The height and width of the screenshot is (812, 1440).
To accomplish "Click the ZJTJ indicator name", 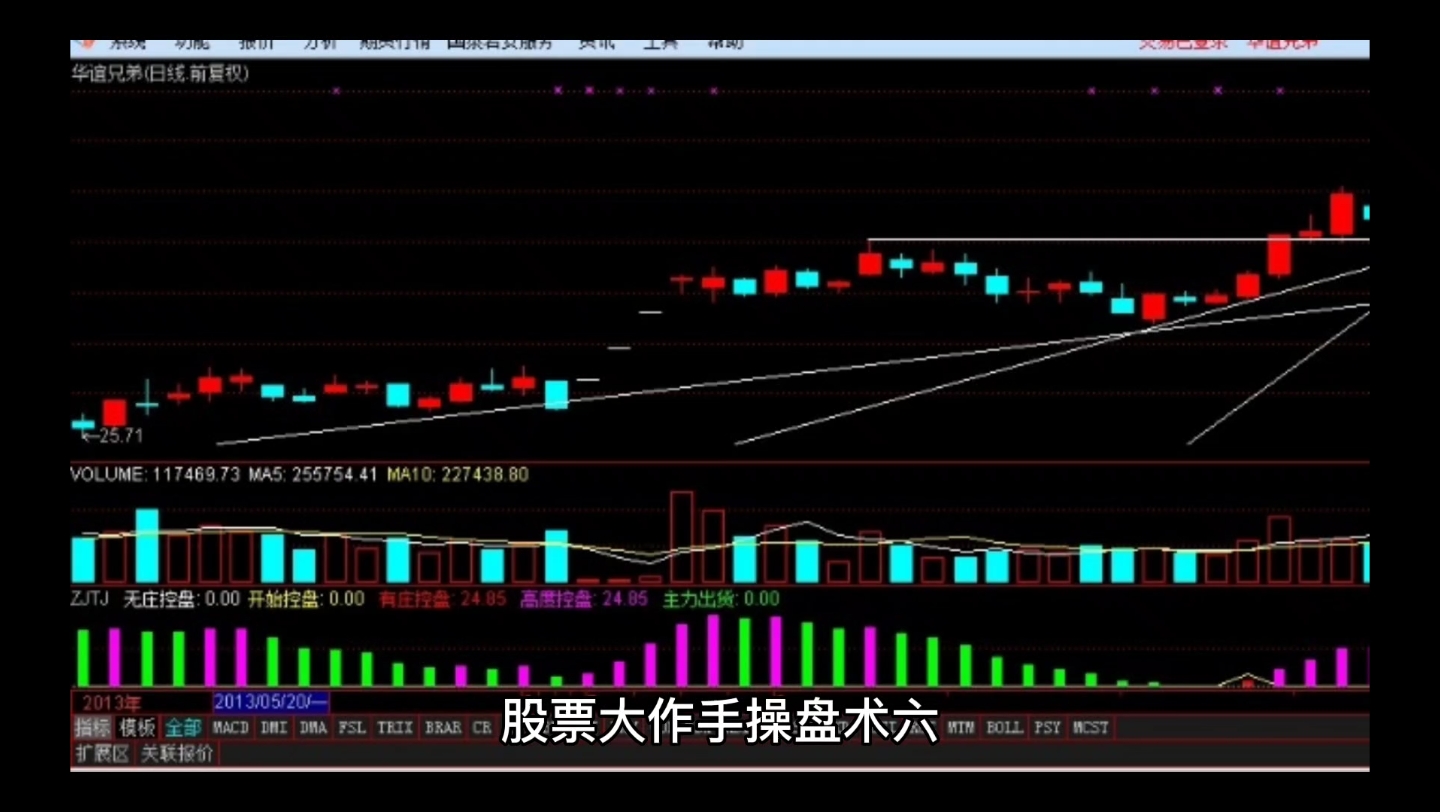I will (90, 599).
